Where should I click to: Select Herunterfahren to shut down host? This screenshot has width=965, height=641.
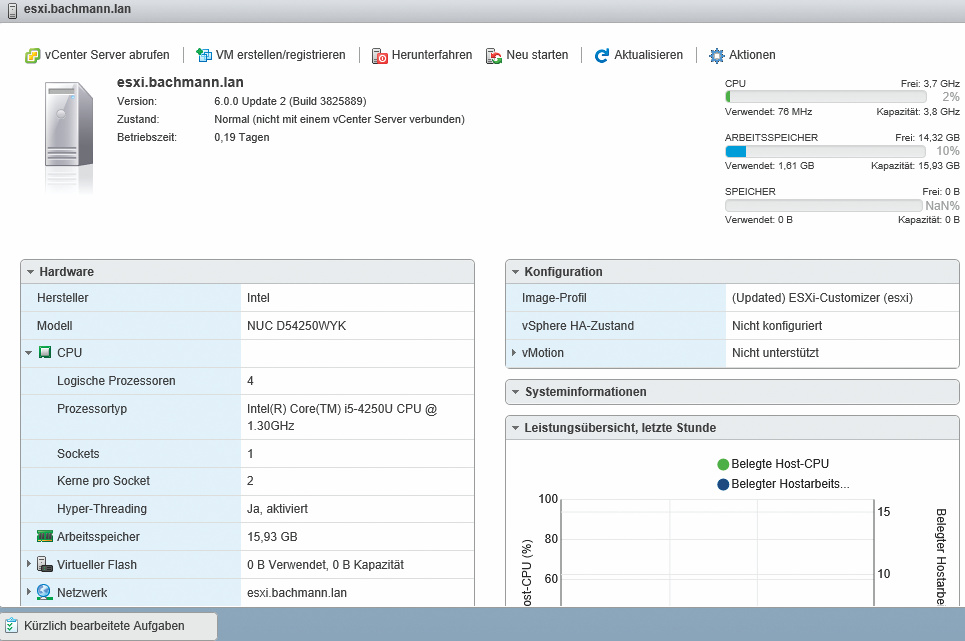[422, 55]
